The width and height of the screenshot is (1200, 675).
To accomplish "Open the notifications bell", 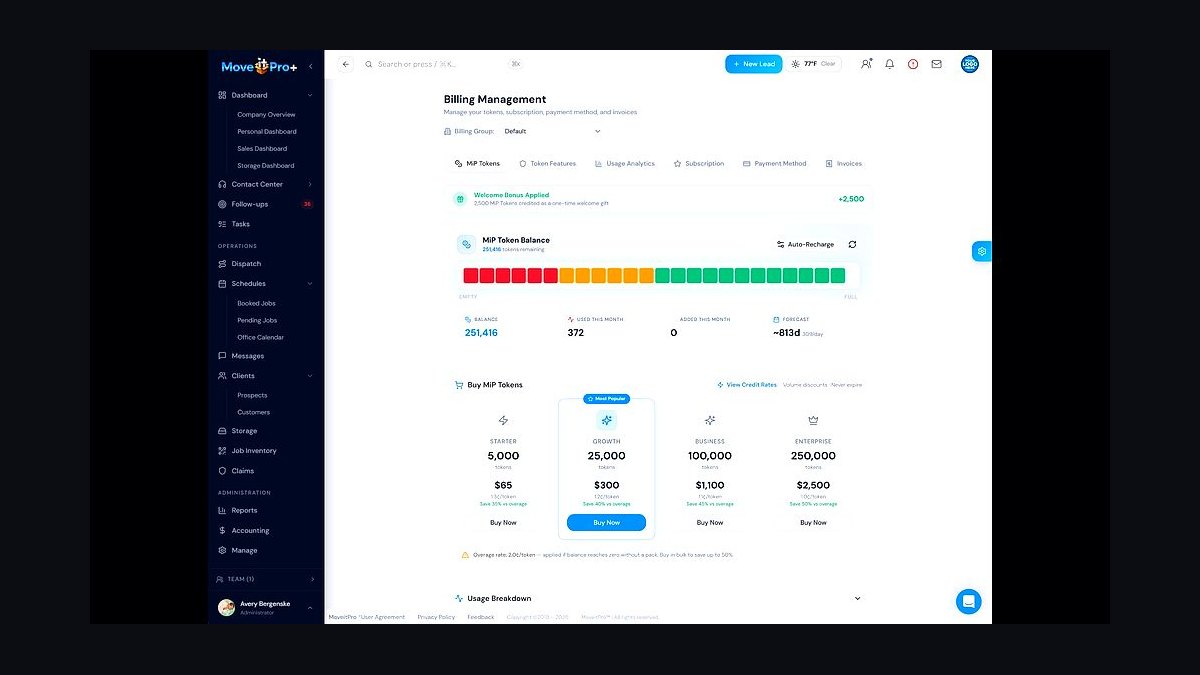I will [x=890, y=64].
